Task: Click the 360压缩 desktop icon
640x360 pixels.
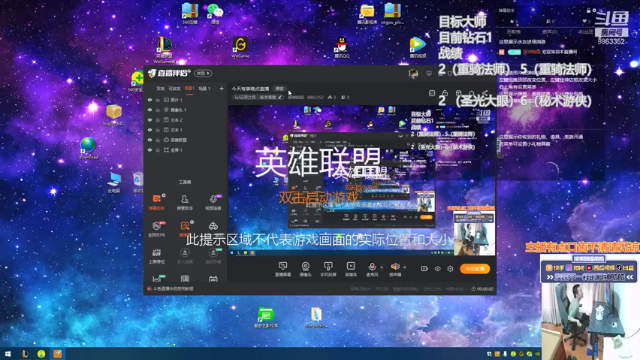Action: point(190,13)
